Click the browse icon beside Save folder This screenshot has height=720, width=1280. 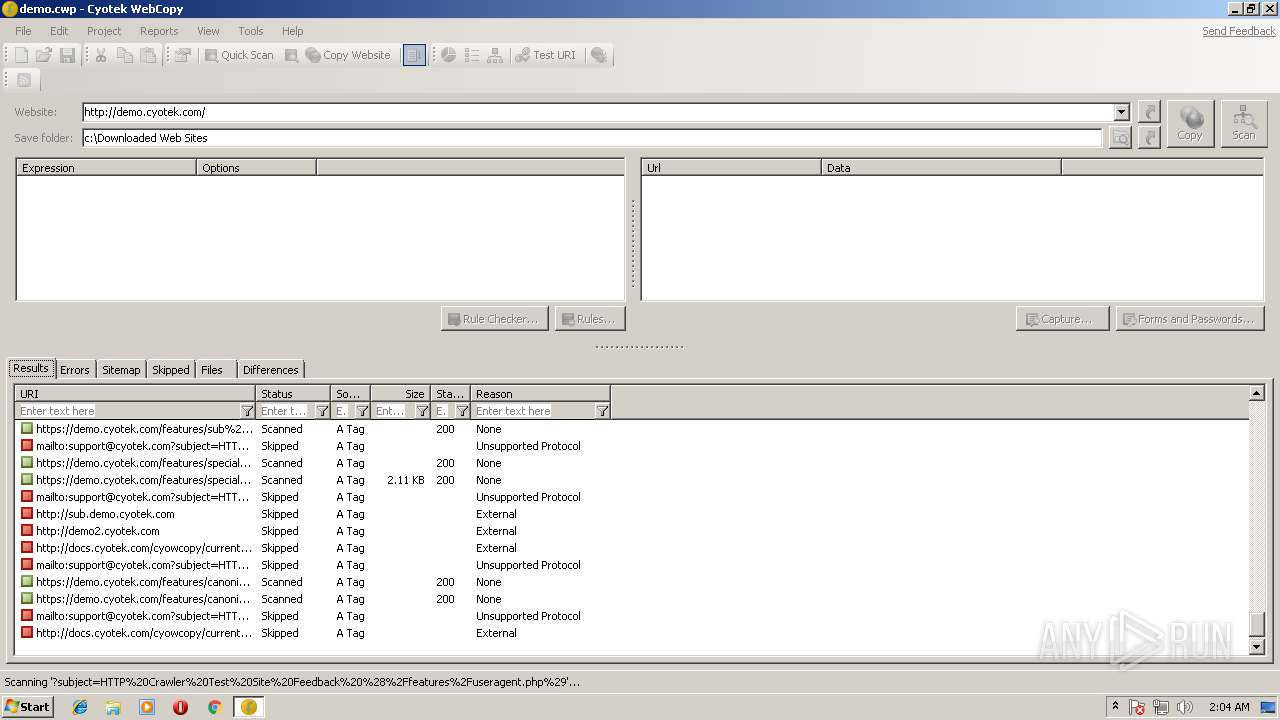[x=1120, y=138]
